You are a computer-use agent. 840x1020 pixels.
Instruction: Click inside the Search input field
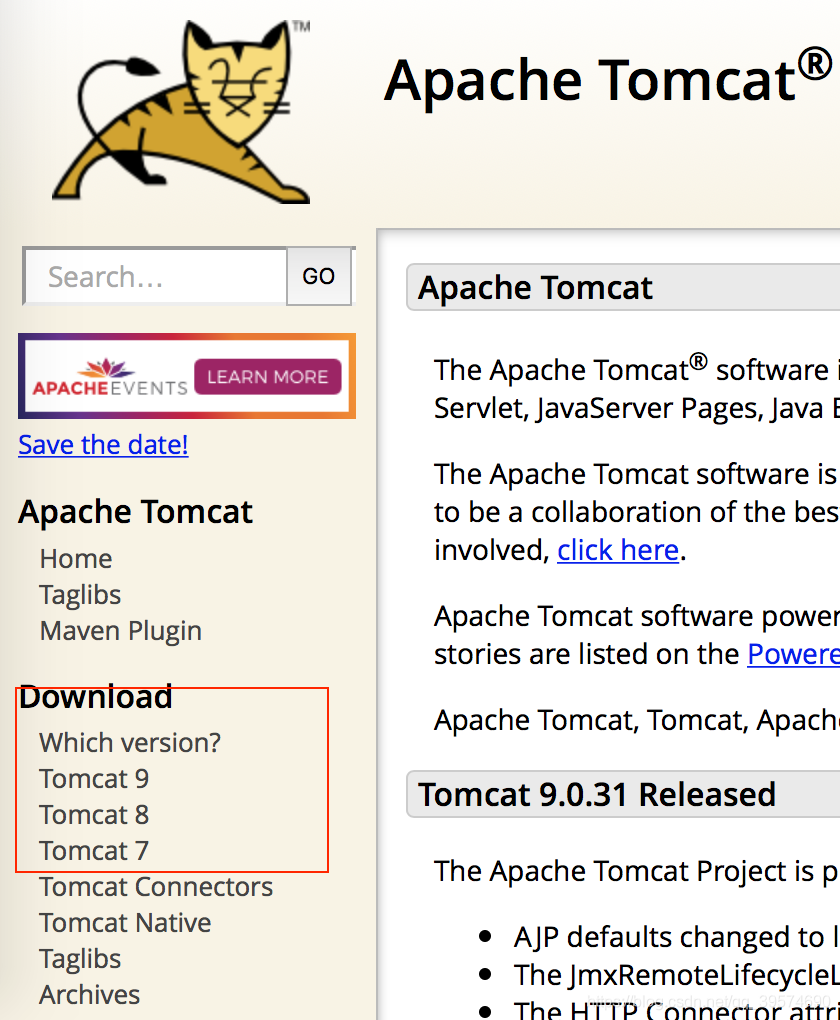point(156,276)
